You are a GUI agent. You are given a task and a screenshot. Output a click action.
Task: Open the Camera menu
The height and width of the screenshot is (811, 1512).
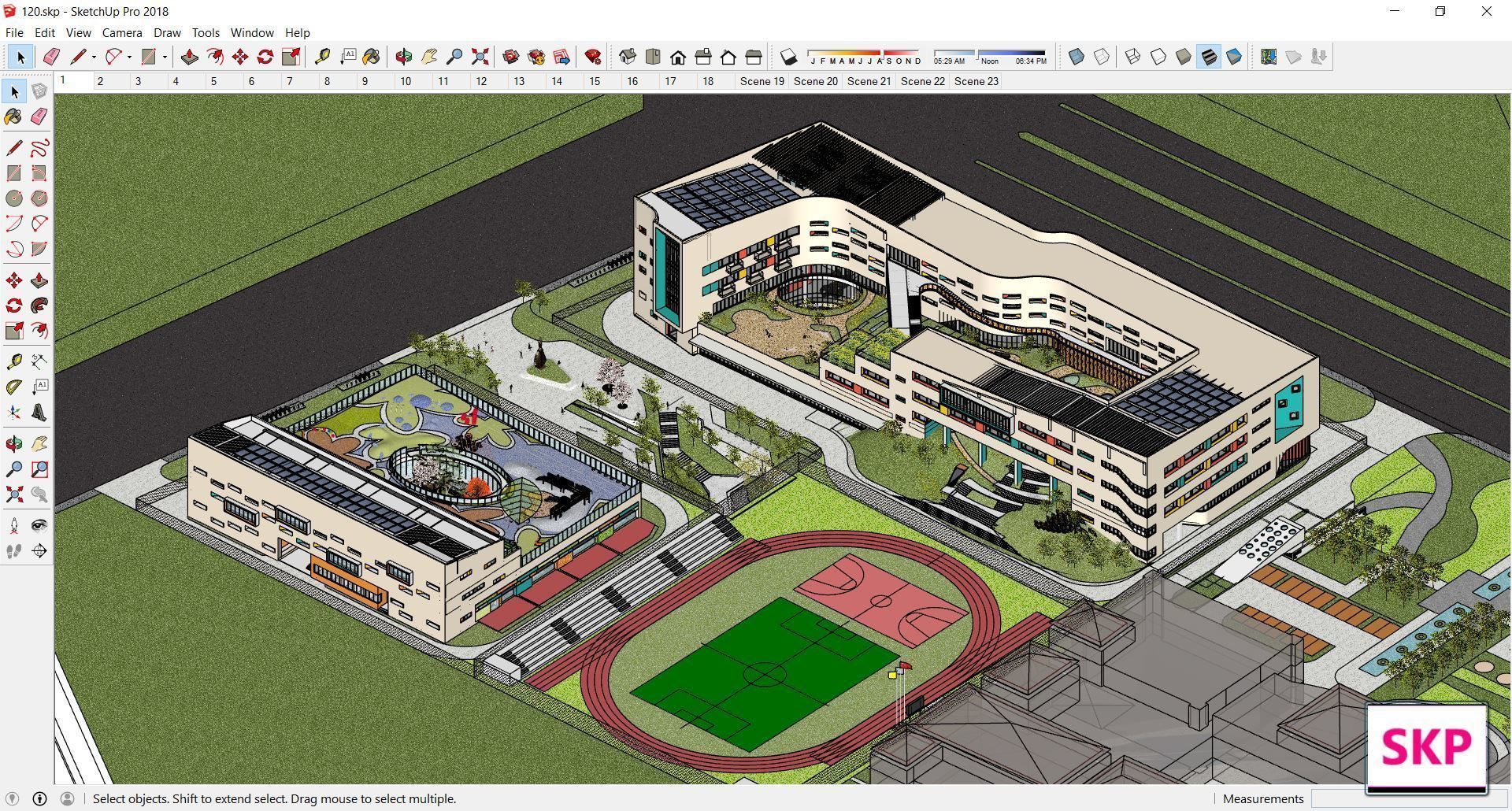click(x=122, y=33)
